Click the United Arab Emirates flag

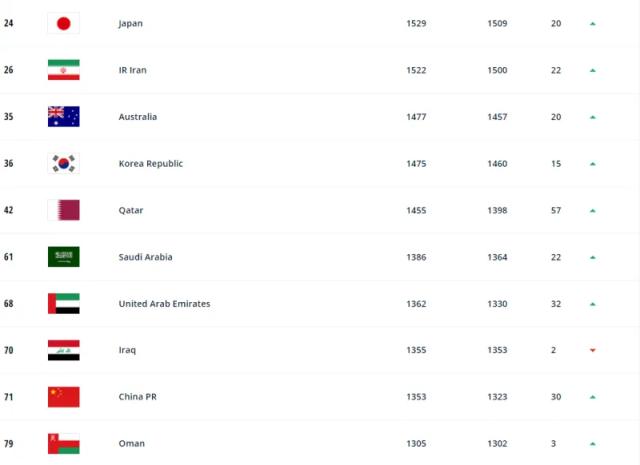pos(63,303)
